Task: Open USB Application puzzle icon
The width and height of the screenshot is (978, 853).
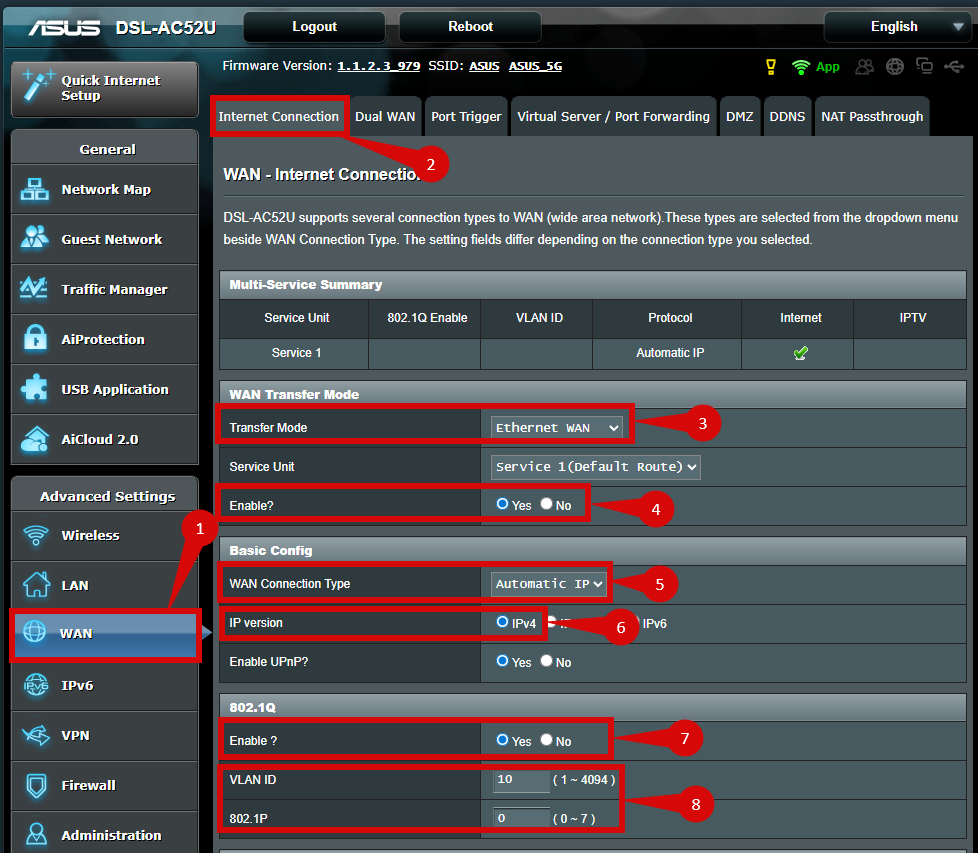Action: pyautogui.click(x=35, y=389)
